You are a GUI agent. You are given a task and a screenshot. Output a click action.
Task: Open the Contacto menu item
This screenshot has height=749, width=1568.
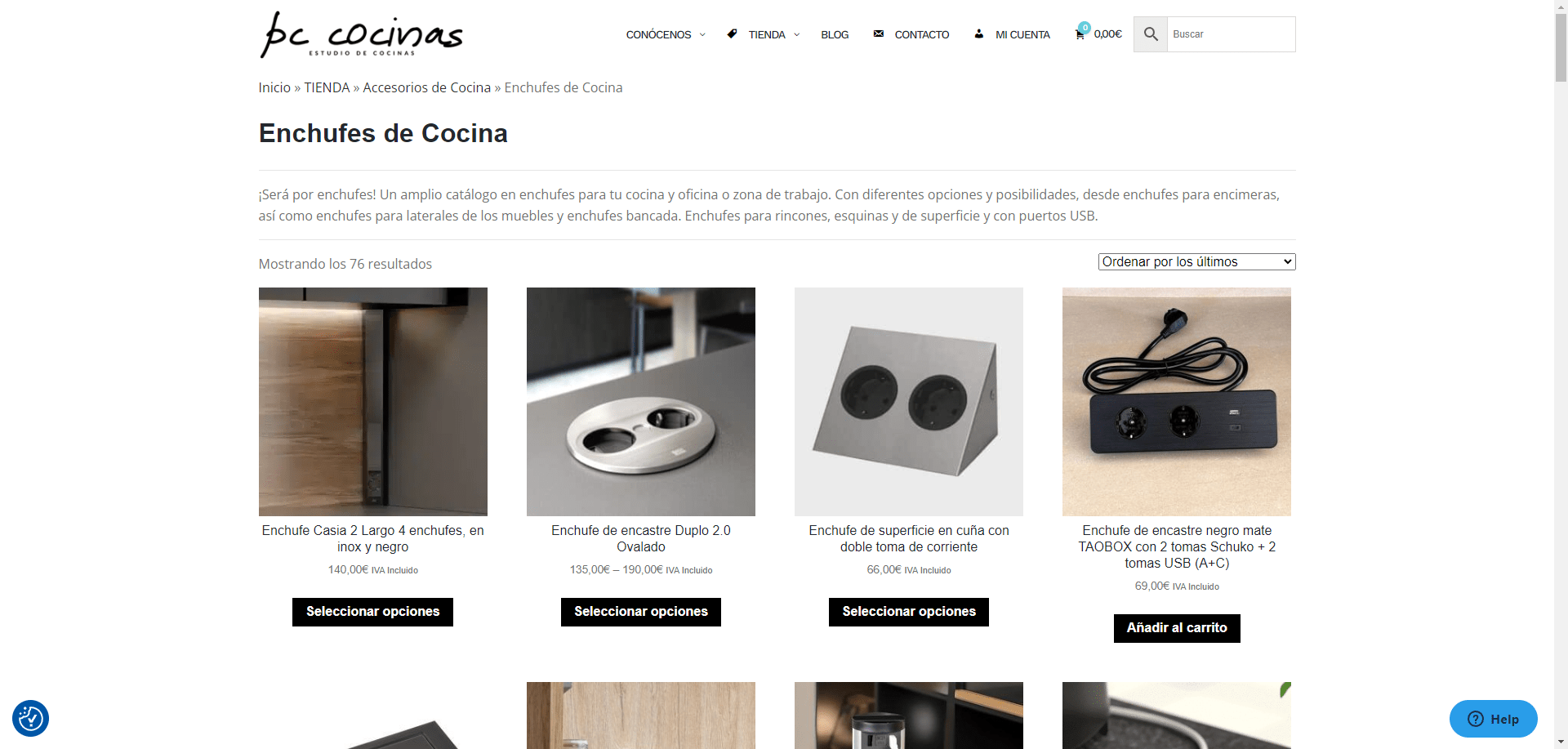pos(921,34)
